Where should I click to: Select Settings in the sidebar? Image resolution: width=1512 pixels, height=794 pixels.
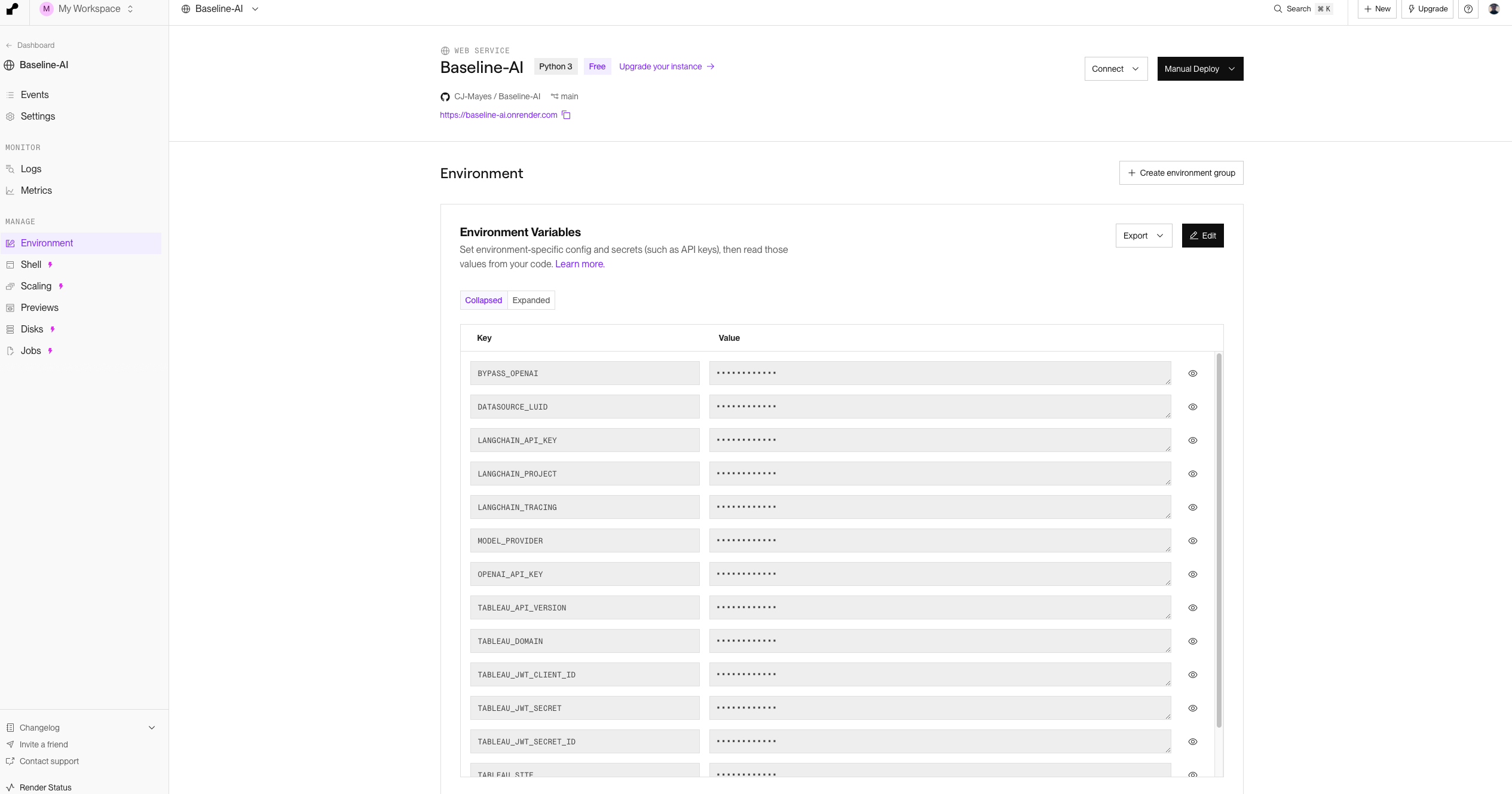point(38,117)
